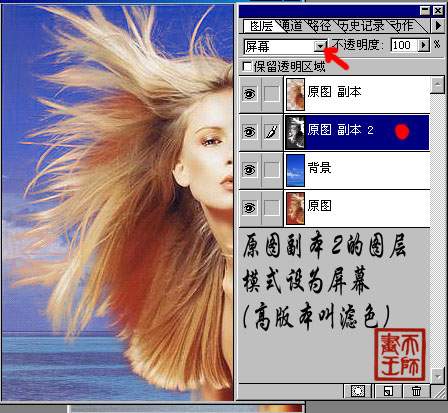This screenshot has height=413, width=448.
Task: Open the 屏幕 blend mode dropdown
Action: pyautogui.click(x=320, y=46)
